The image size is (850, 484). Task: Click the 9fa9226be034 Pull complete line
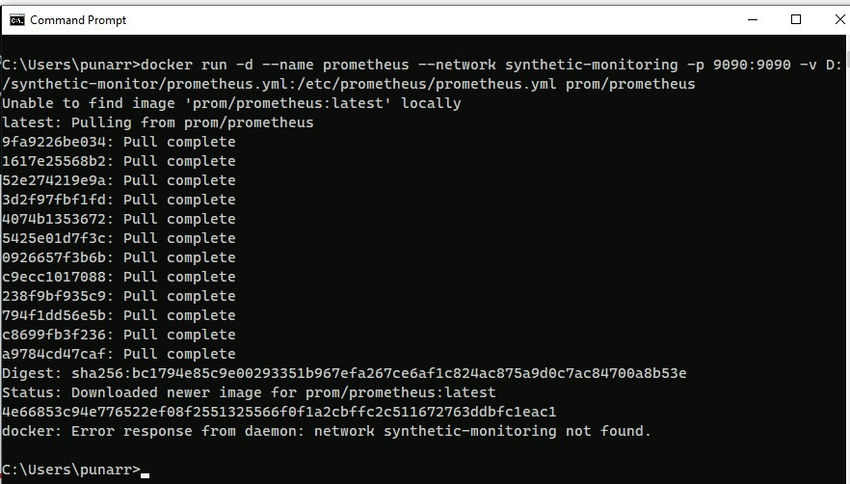pos(119,142)
